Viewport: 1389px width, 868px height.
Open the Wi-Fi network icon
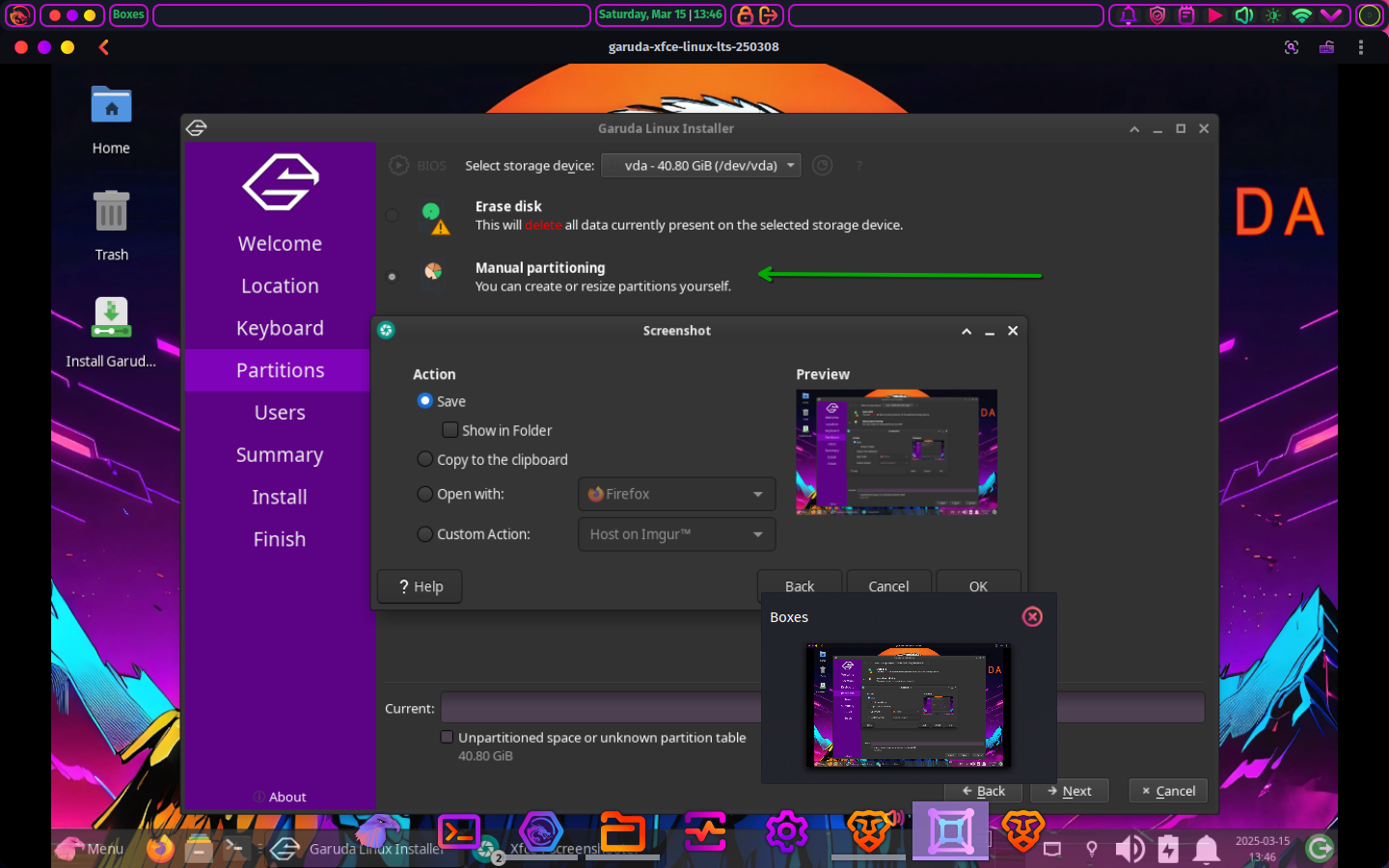(x=1302, y=15)
